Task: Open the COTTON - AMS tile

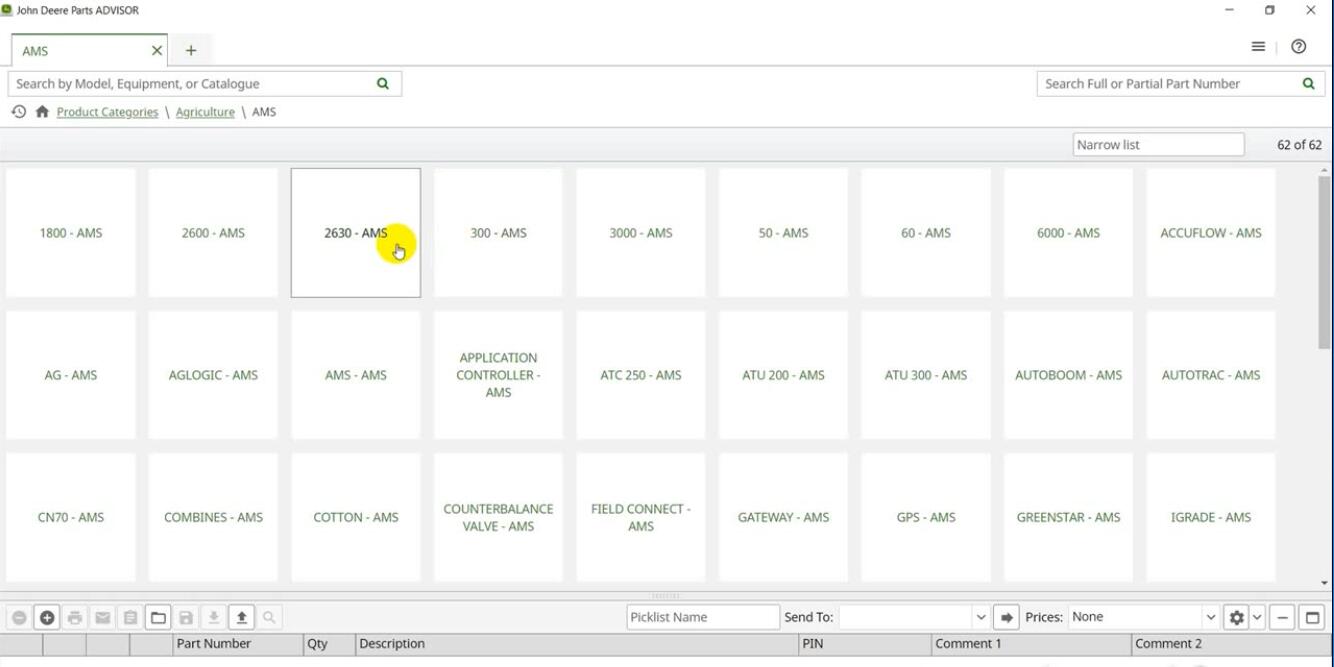Action: [356, 517]
